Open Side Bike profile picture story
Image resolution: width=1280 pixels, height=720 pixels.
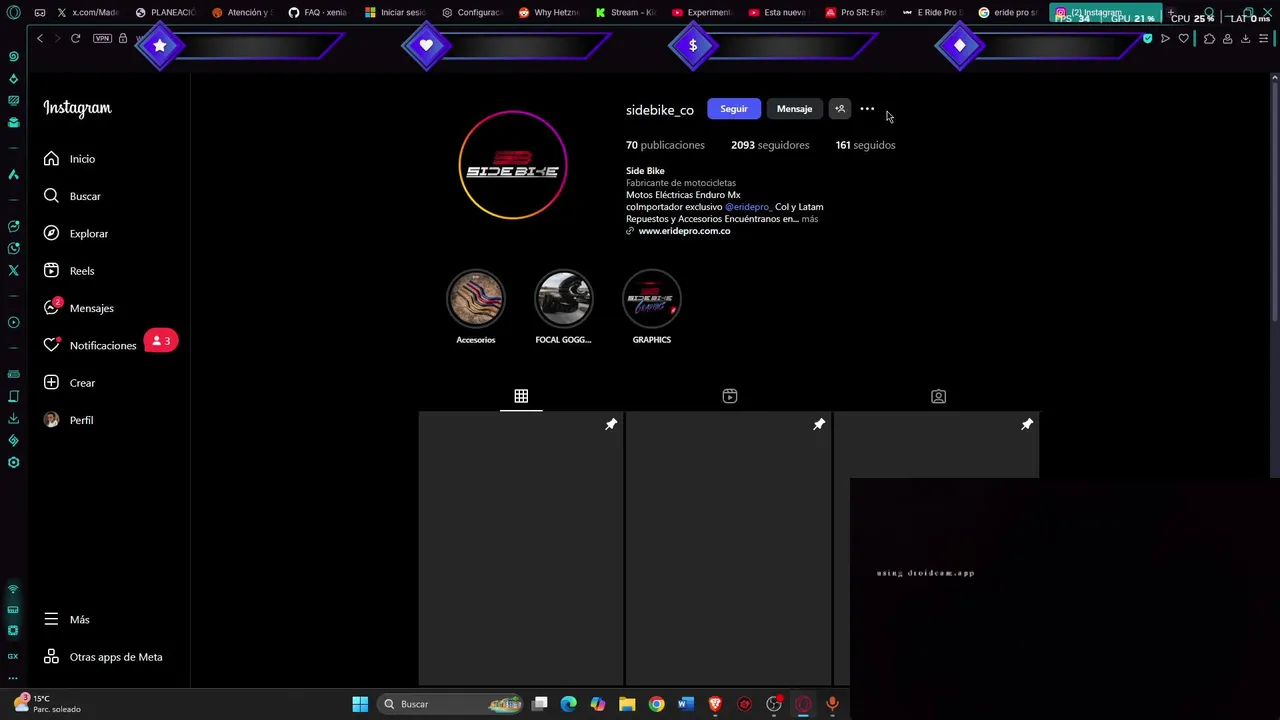513,165
